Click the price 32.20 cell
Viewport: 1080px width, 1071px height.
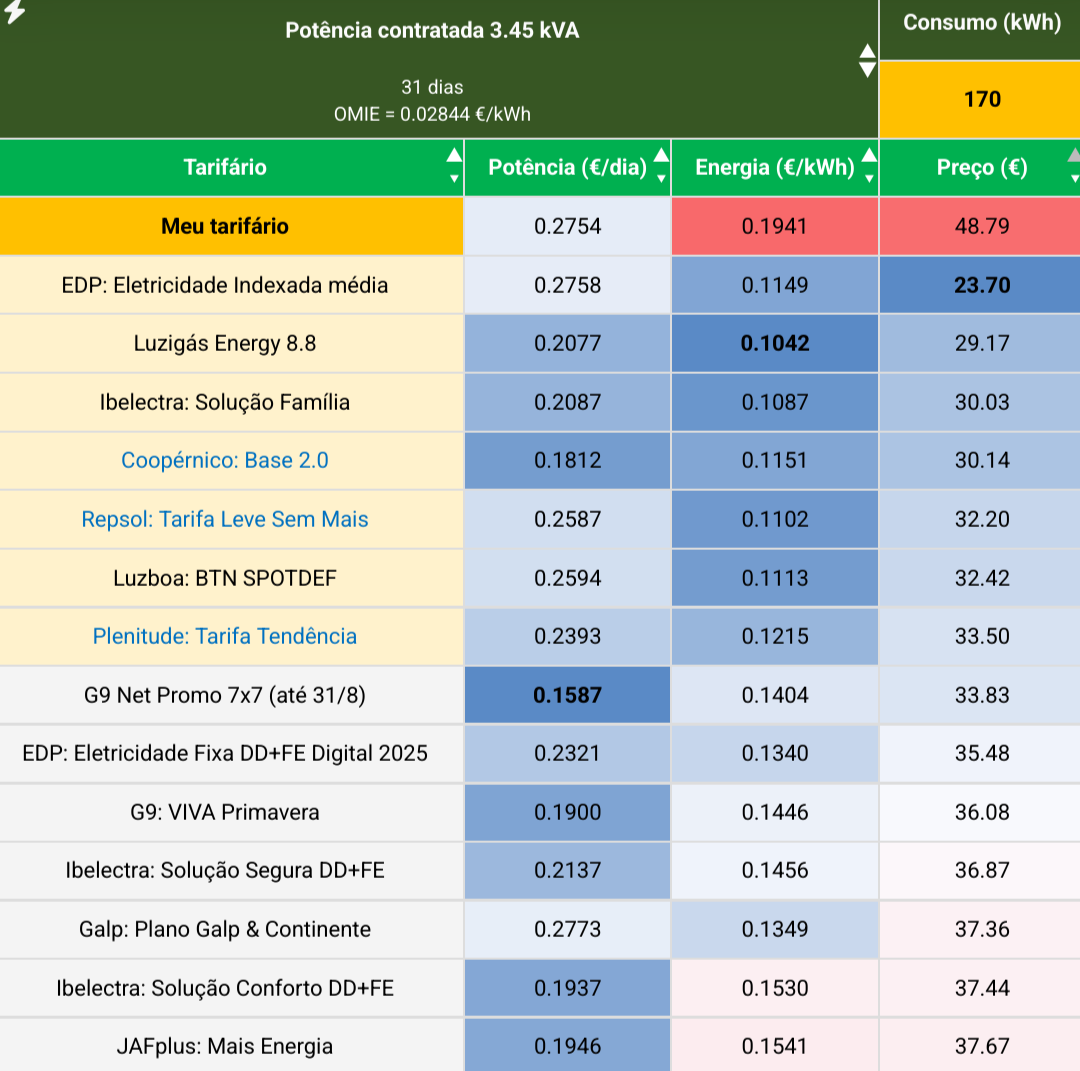[982, 519]
